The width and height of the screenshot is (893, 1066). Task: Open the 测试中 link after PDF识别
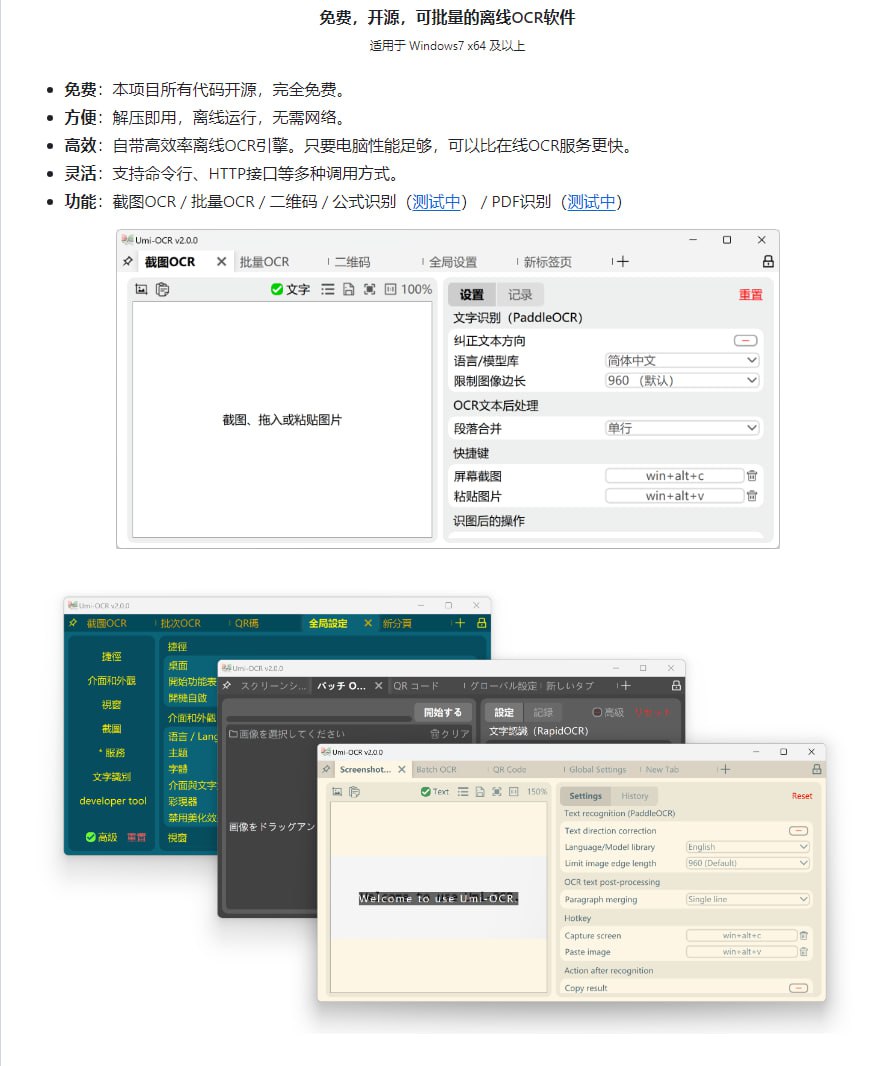pos(591,202)
